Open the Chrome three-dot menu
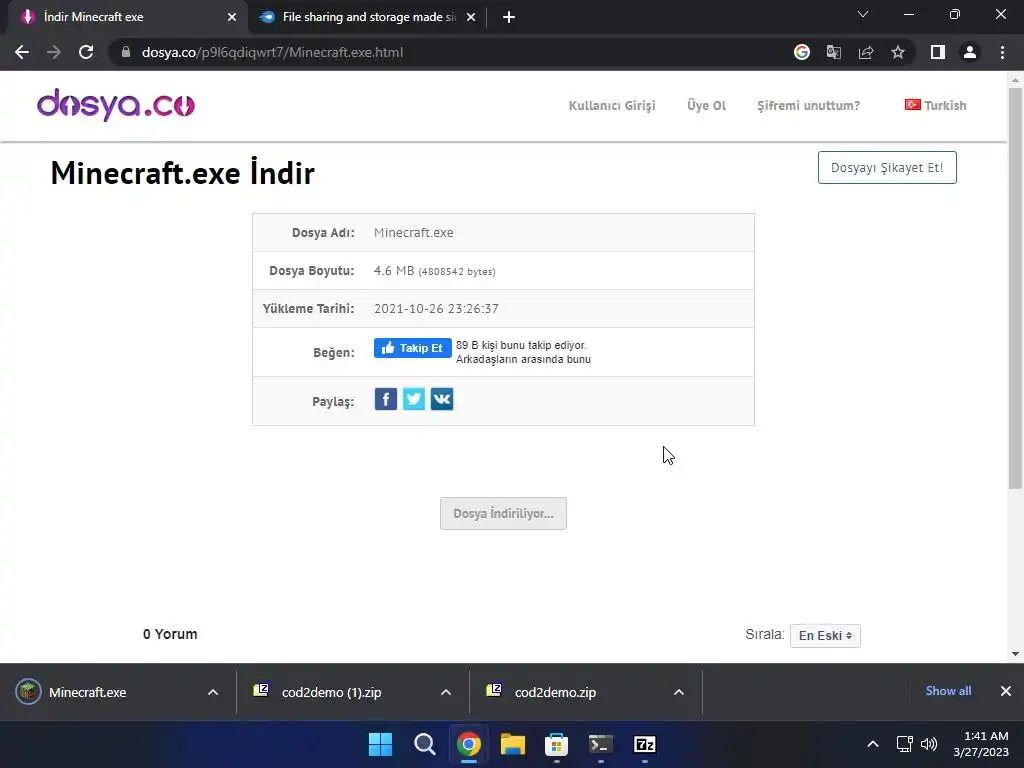Viewport: 1024px width, 768px height. pos(1002,52)
